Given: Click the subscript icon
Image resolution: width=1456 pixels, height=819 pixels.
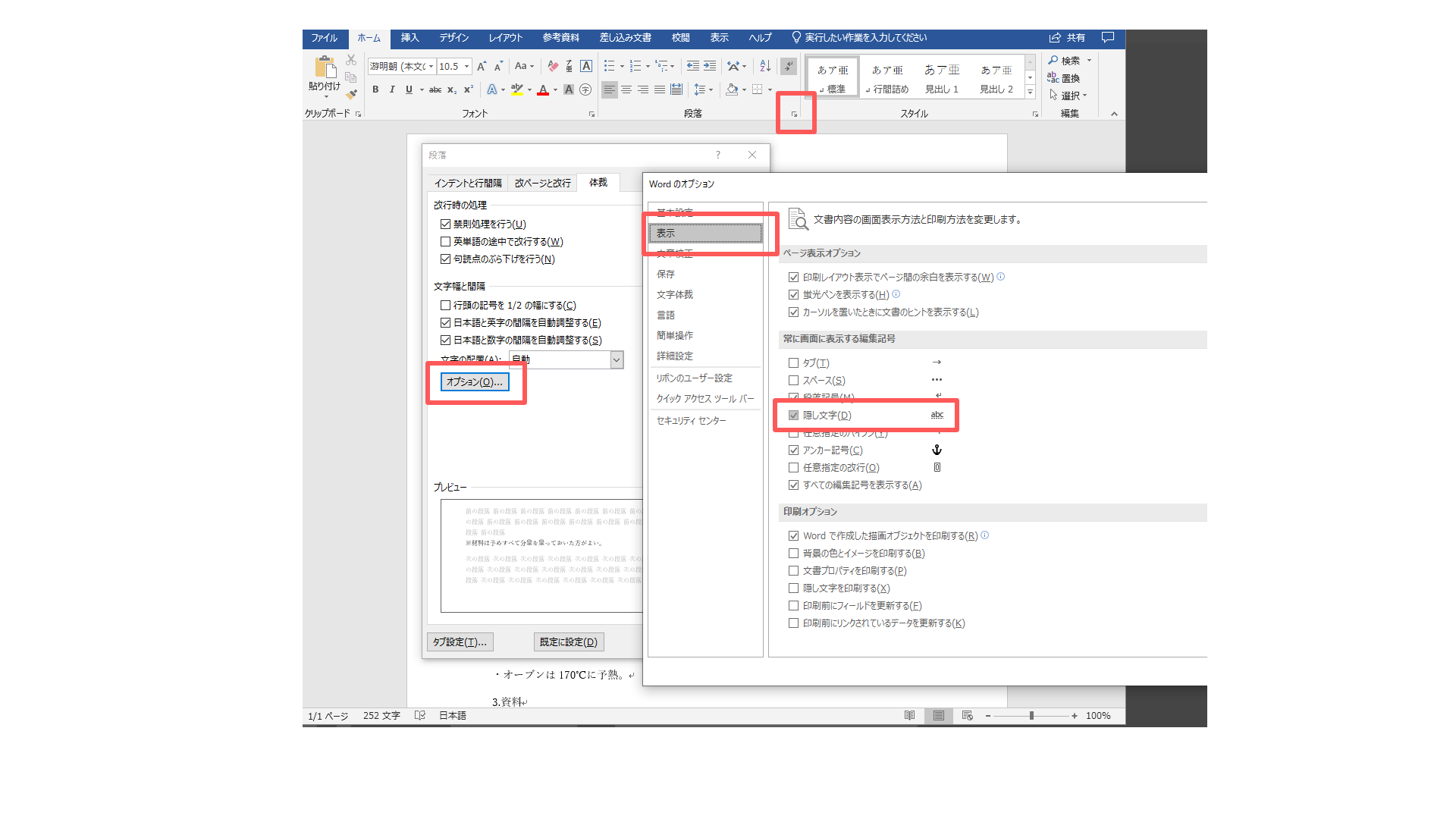Looking at the screenshot, I should point(451,89).
